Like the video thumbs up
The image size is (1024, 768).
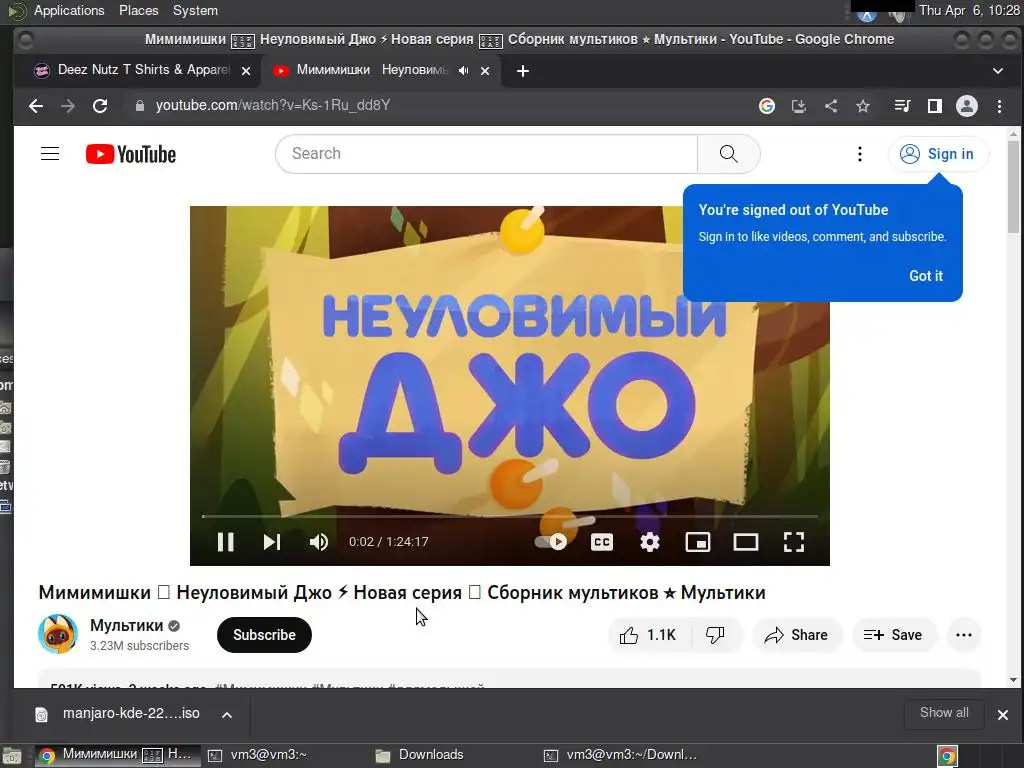coord(649,635)
